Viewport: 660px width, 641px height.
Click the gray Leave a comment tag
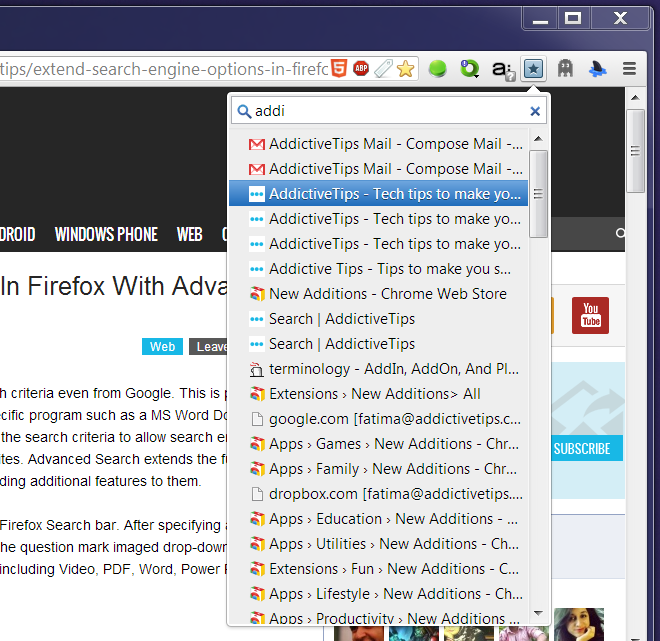[208, 346]
